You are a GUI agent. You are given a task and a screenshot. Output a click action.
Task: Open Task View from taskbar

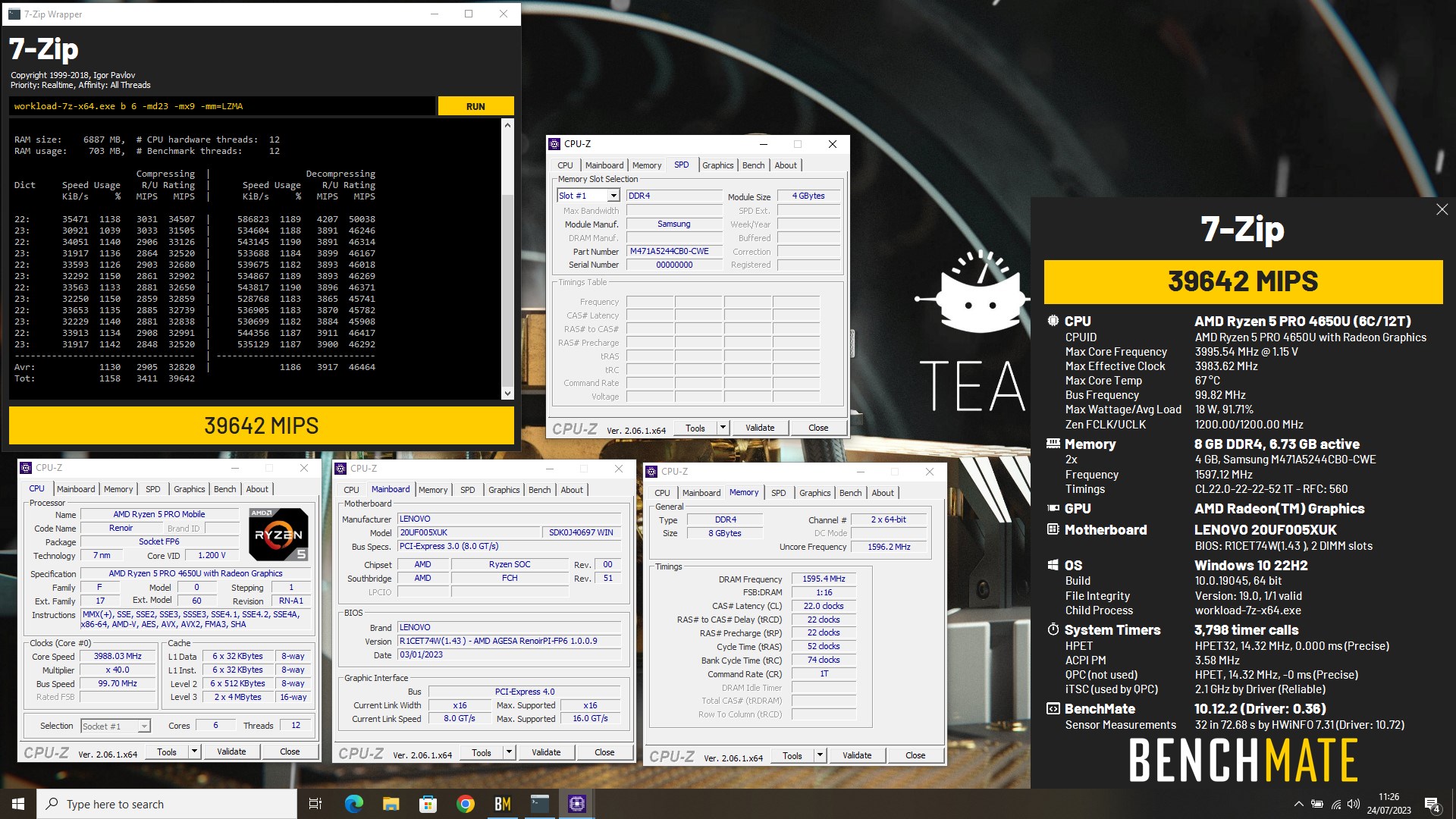(x=315, y=804)
